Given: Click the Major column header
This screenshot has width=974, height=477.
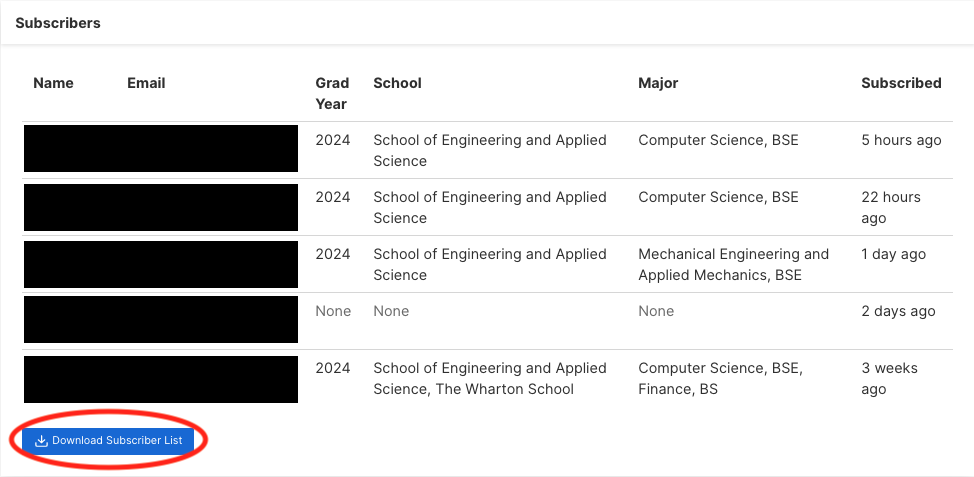Looking at the screenshot, I should (x=658, y=83).
